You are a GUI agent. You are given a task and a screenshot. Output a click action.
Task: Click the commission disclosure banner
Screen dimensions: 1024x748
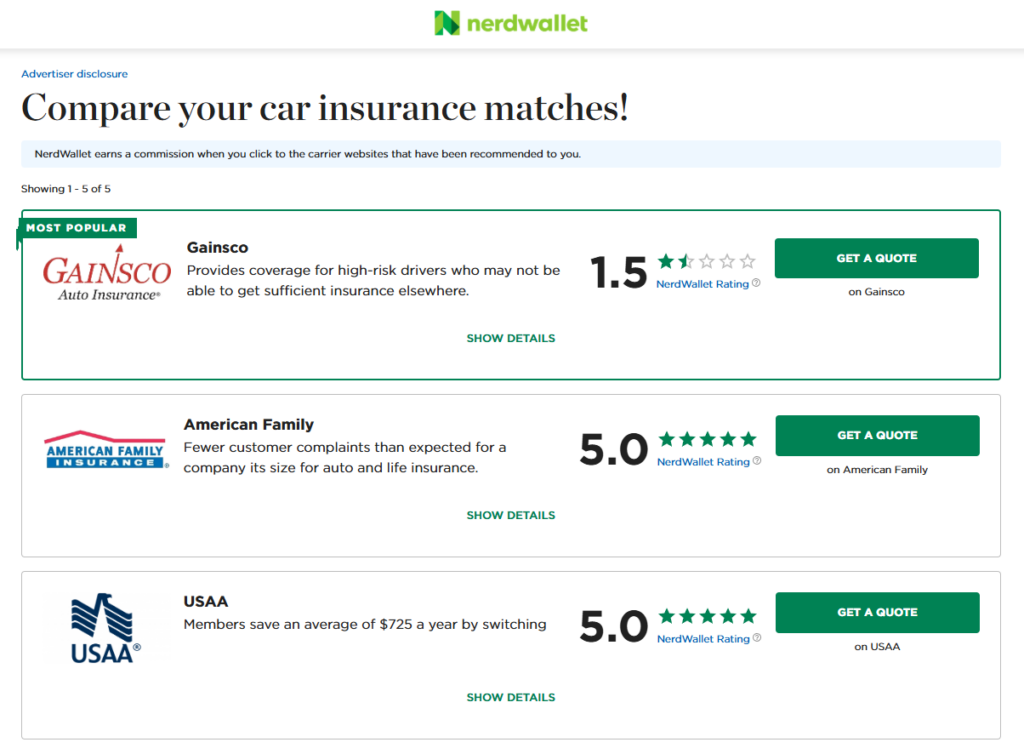[510, 154]
